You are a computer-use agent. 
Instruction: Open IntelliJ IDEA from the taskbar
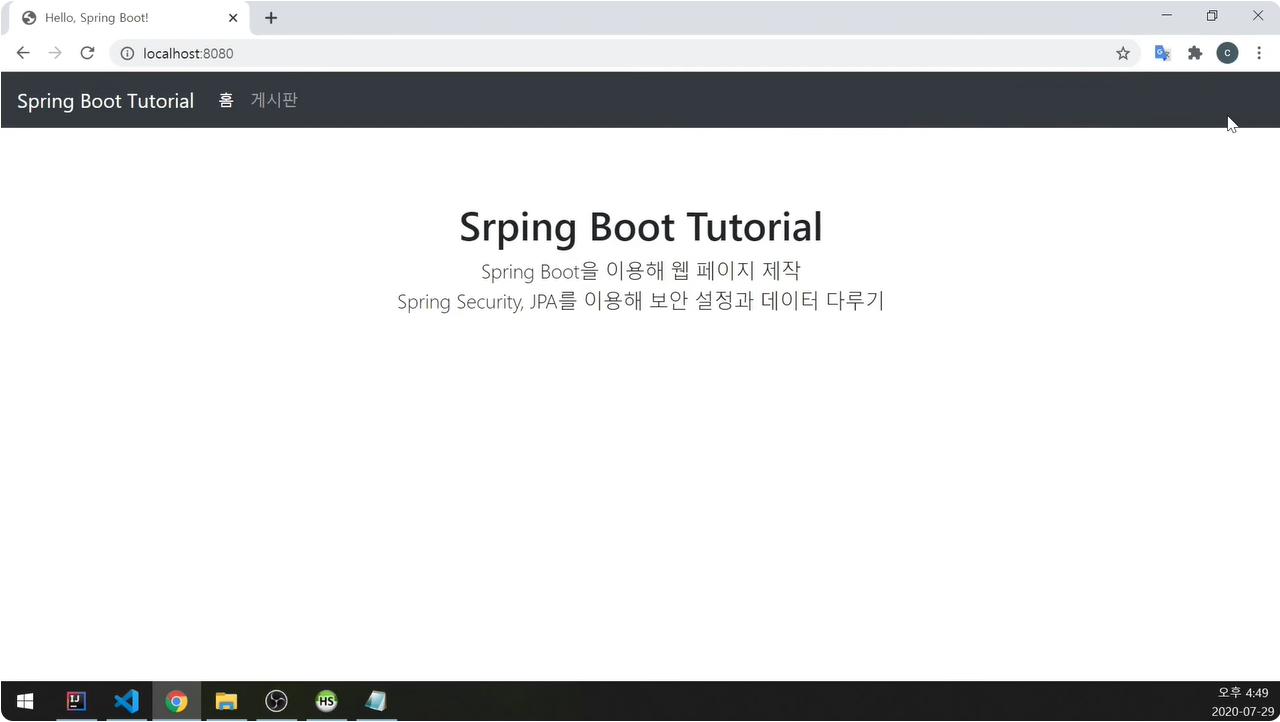(76, 701)
